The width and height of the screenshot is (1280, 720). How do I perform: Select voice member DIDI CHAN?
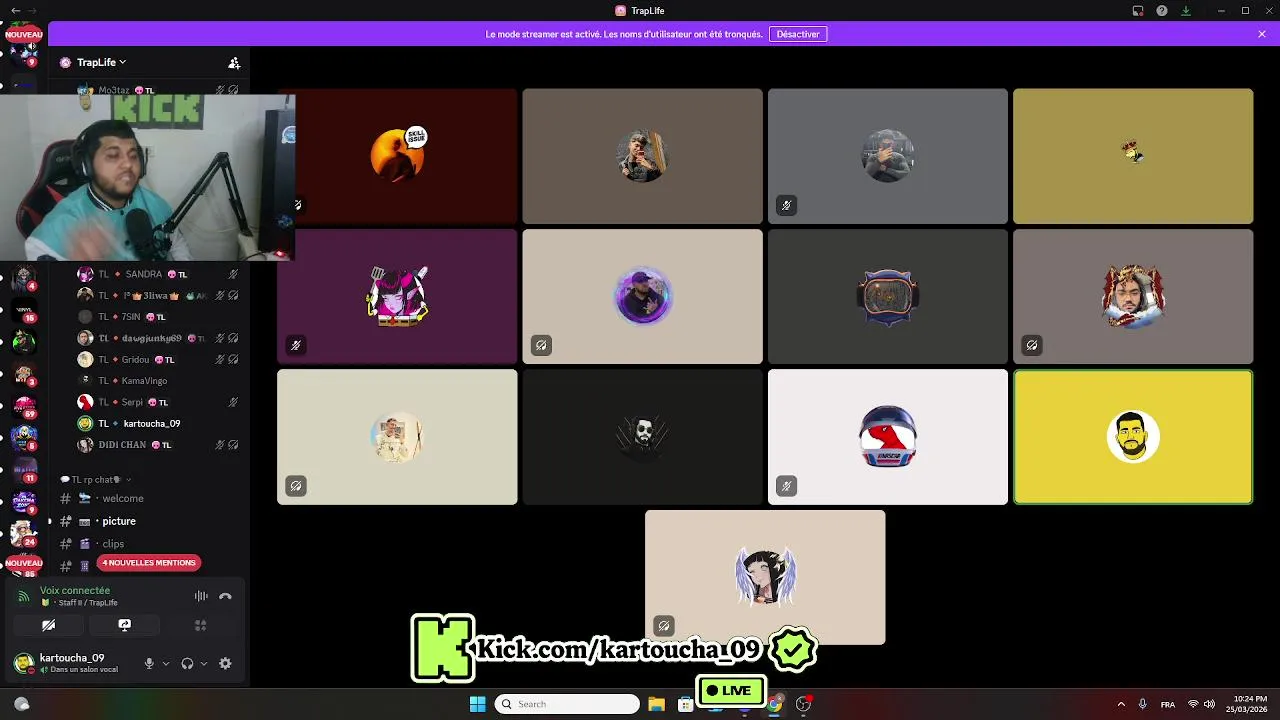pyautogui.click(x=158, y=444)
